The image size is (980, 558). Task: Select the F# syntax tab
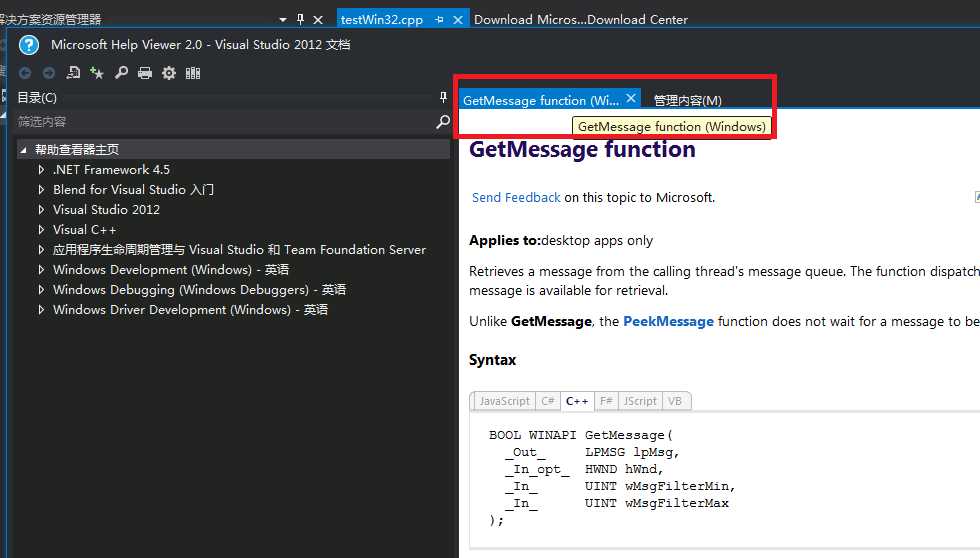[606, 401]
